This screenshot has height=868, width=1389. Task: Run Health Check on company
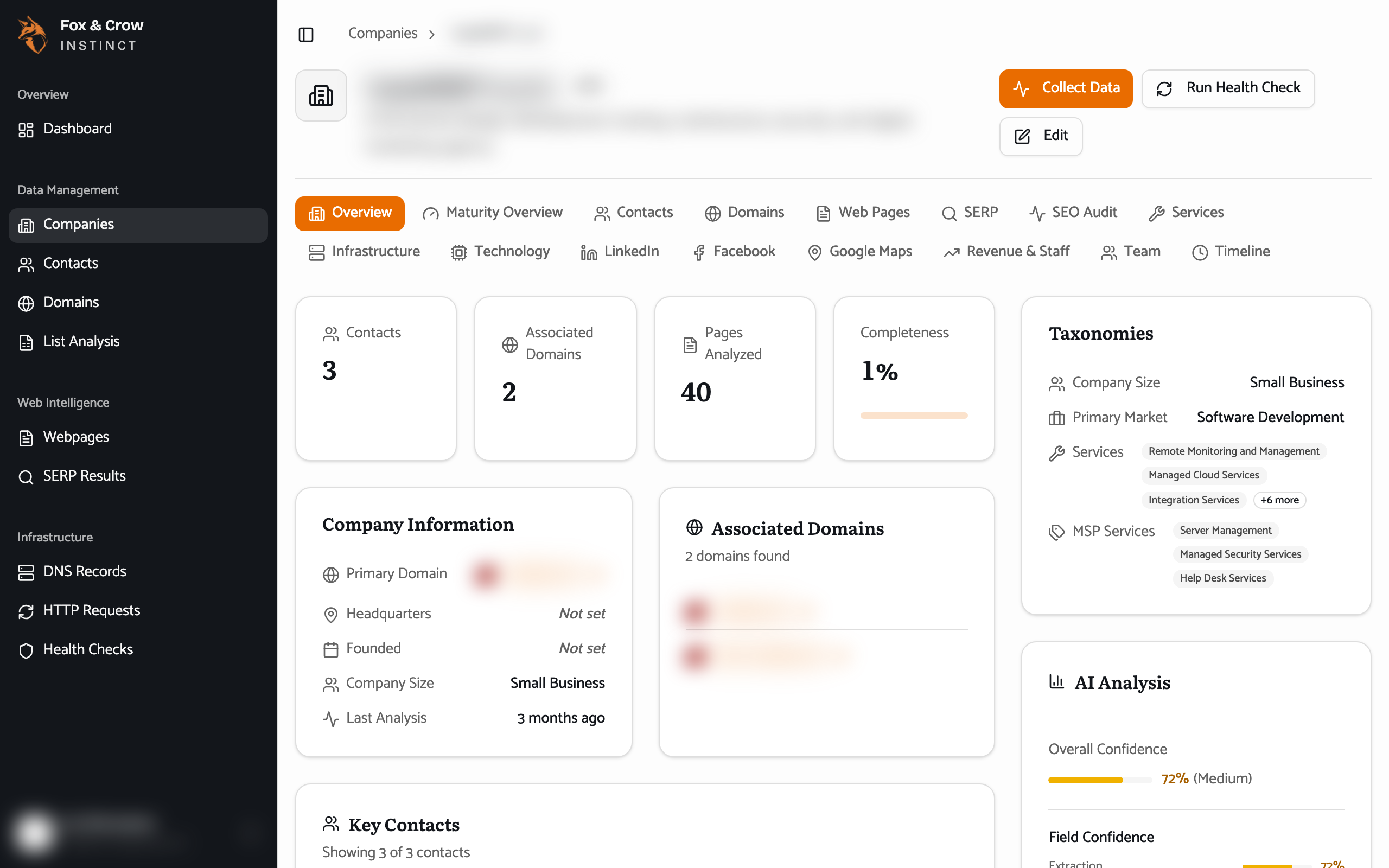coord(1228,88)
